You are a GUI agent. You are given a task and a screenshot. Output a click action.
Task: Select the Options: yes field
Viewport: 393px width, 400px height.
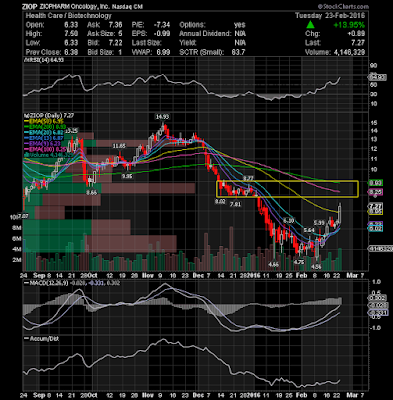(x=212, y=25)
